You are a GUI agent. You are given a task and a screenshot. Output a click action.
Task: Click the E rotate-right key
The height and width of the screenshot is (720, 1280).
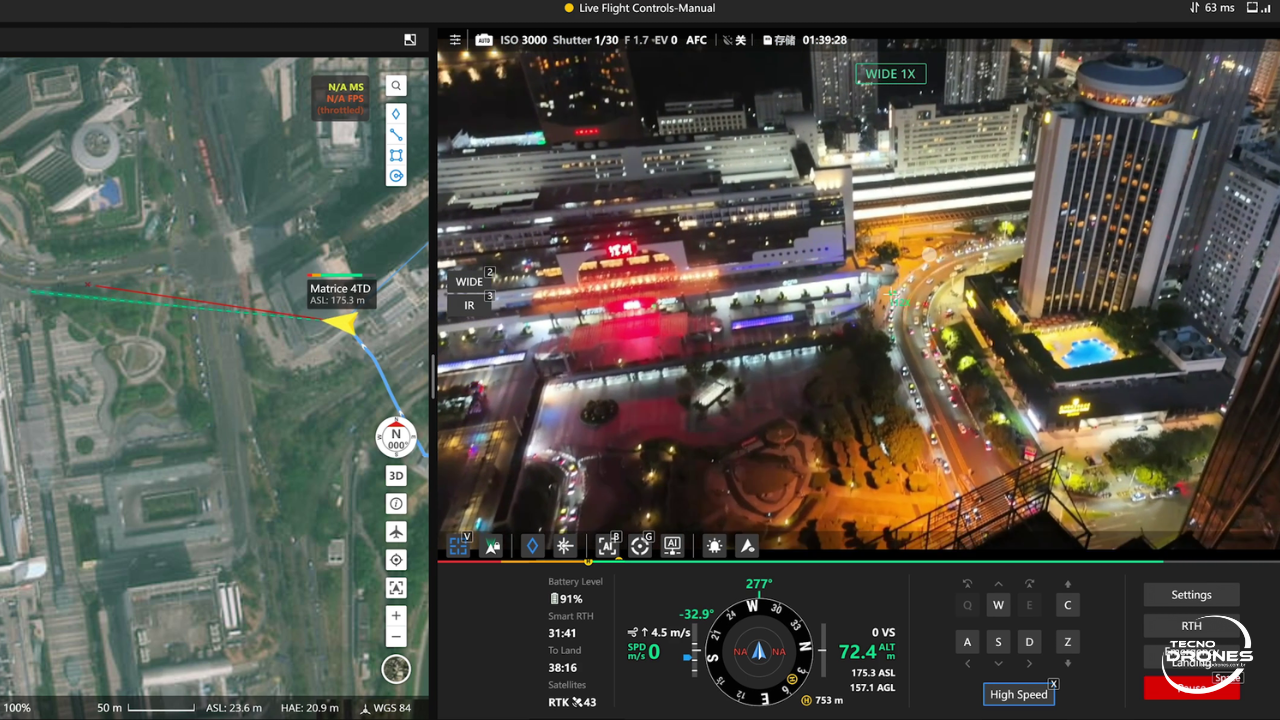tap(1029, 605)
